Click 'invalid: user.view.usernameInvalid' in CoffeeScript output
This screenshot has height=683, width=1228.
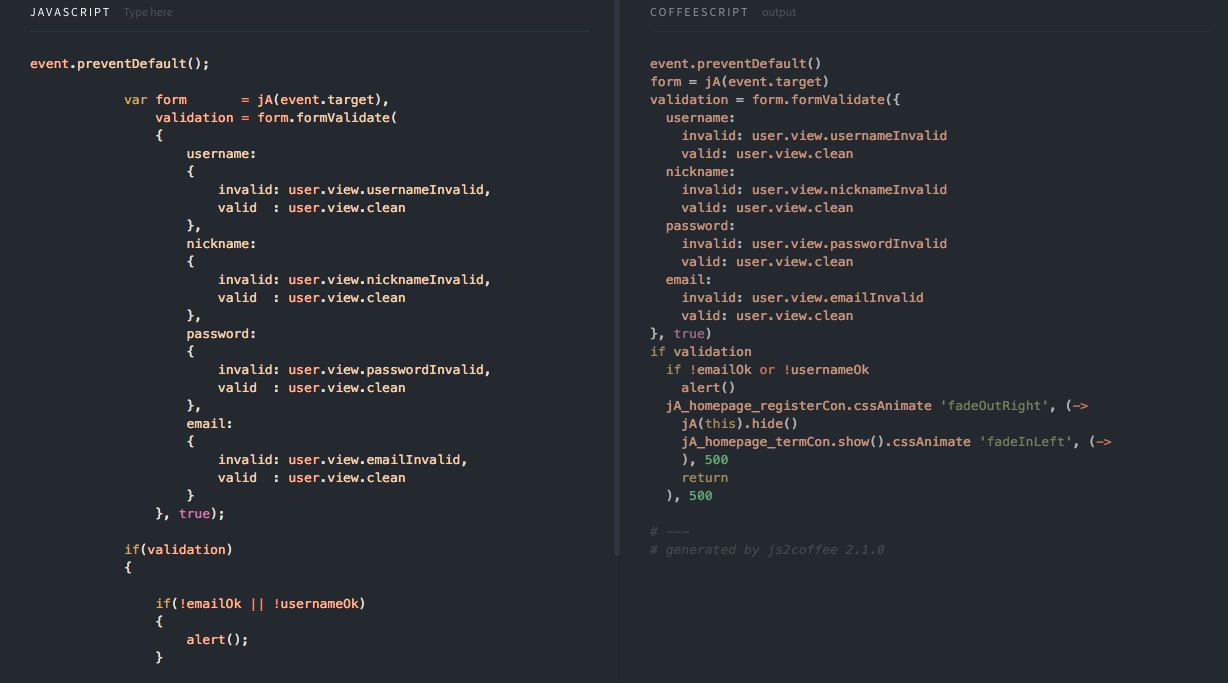815,136
